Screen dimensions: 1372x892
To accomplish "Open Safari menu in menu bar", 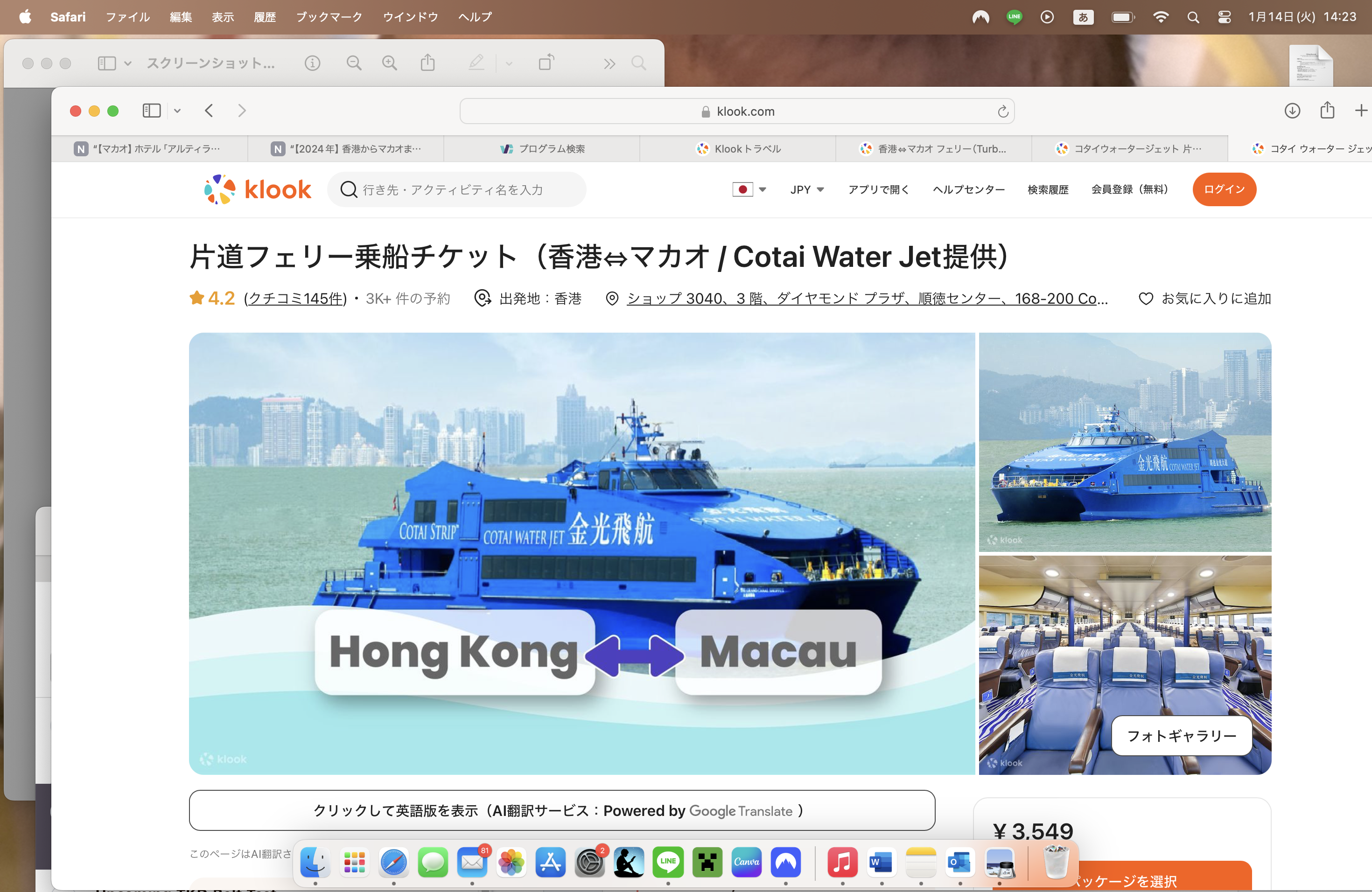I will [68, 17].
